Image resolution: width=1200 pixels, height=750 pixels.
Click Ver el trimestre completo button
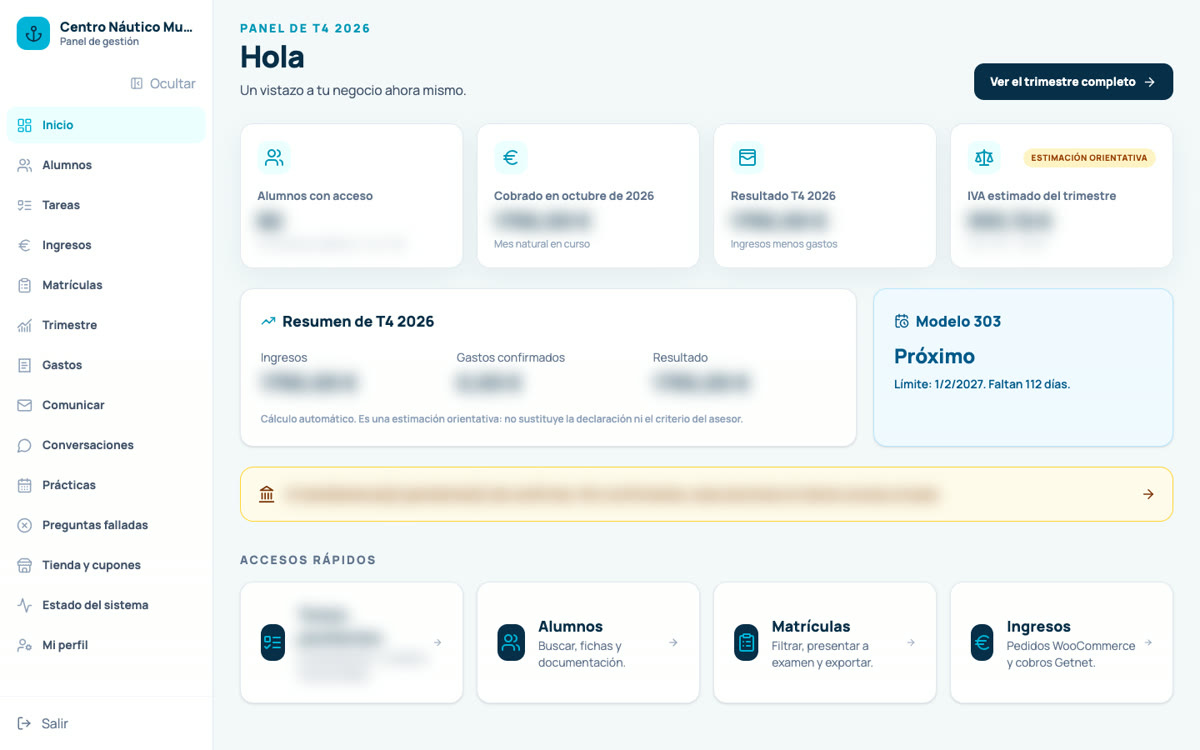[x=1073, y=82]
